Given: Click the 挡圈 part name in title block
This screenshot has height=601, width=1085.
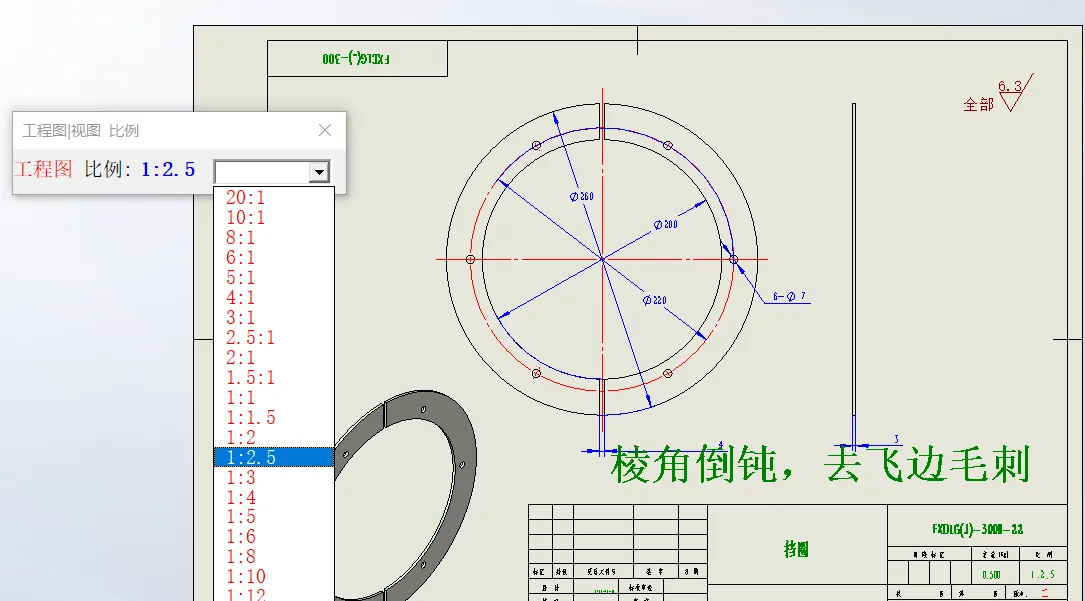Looking at the screenshot, I should (x=796, y=549).
